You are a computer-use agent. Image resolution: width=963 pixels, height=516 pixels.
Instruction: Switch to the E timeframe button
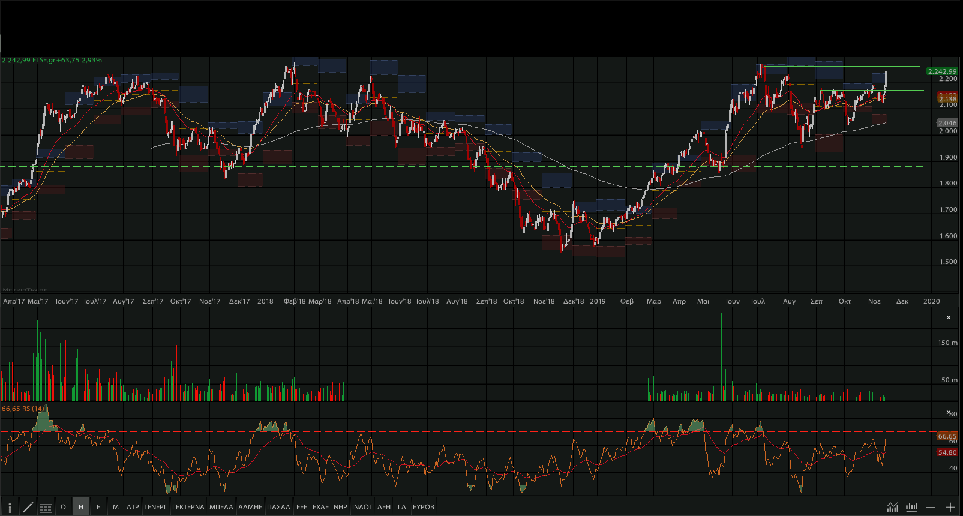point(98,507)
